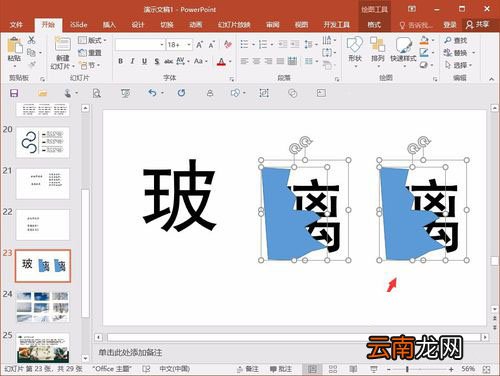Click the Shape Fill paint bucket icon

click(424, 40)
